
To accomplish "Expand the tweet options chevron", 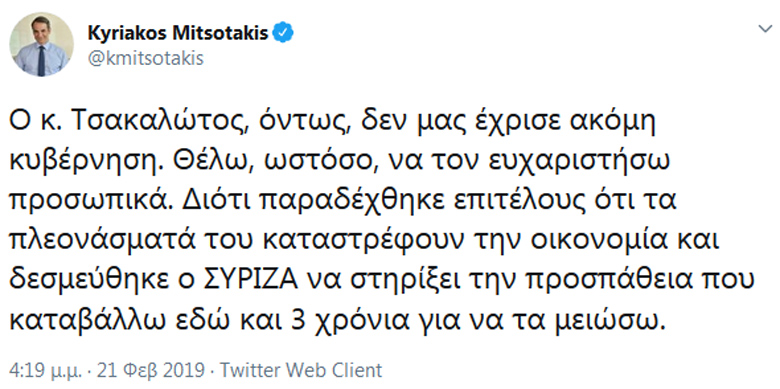I will (x=765, y=29).
